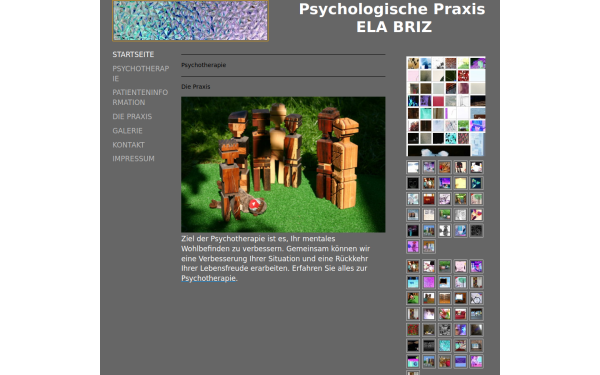Select DIE PRAXIS in the sidebar menu
Image resolution: width=600 pixels, height=375 pixels.
pos(132,116)
